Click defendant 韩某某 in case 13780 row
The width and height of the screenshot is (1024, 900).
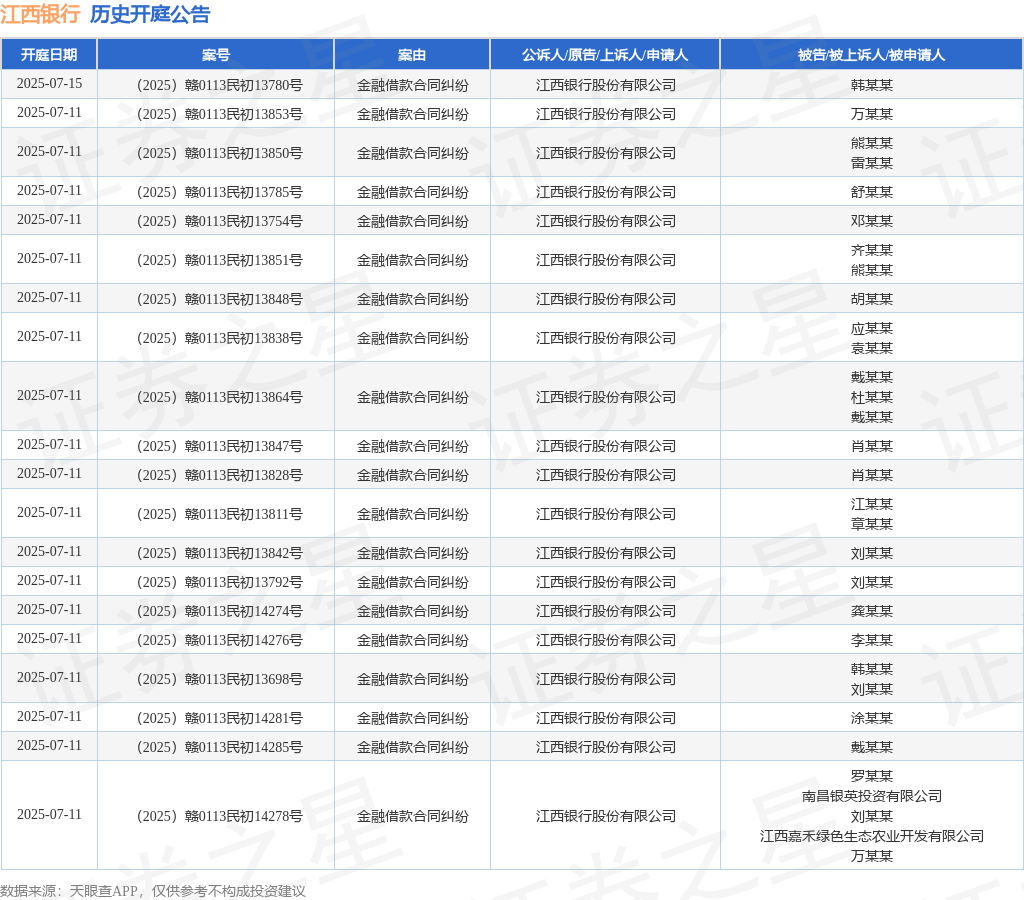(x=871, y=85)
